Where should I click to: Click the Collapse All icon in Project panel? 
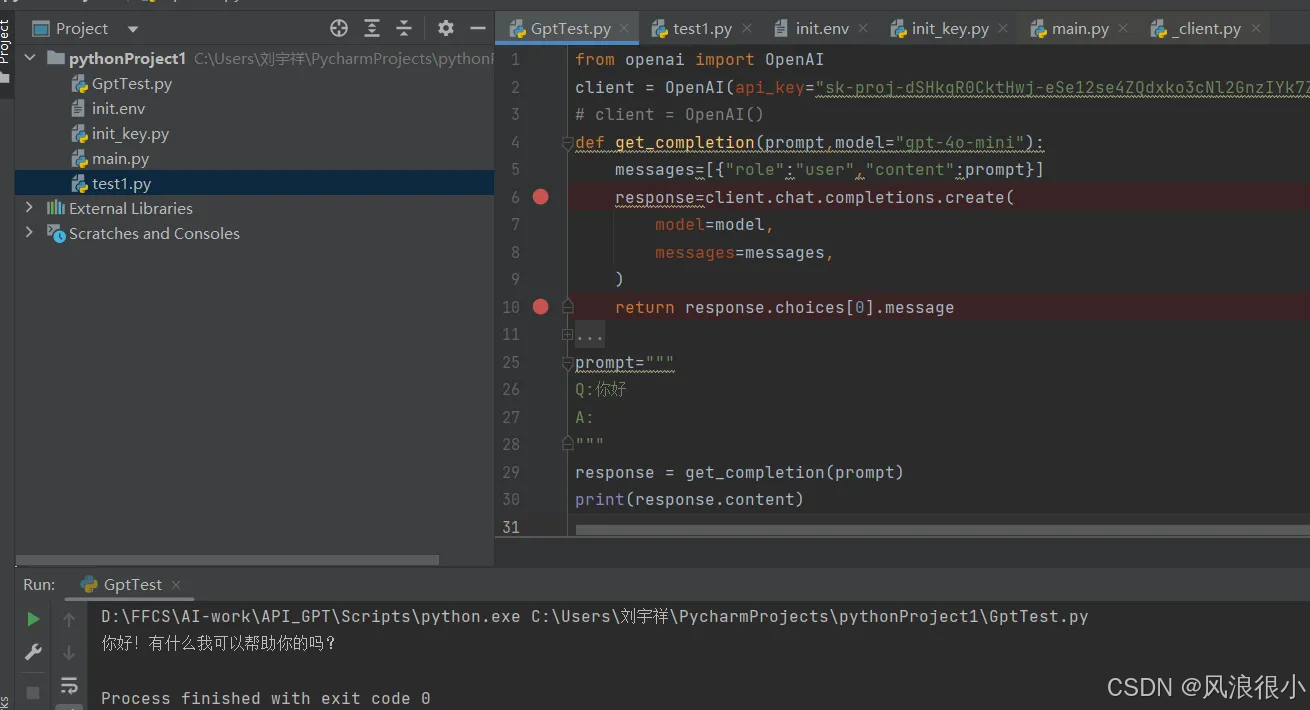click(404, 28)
